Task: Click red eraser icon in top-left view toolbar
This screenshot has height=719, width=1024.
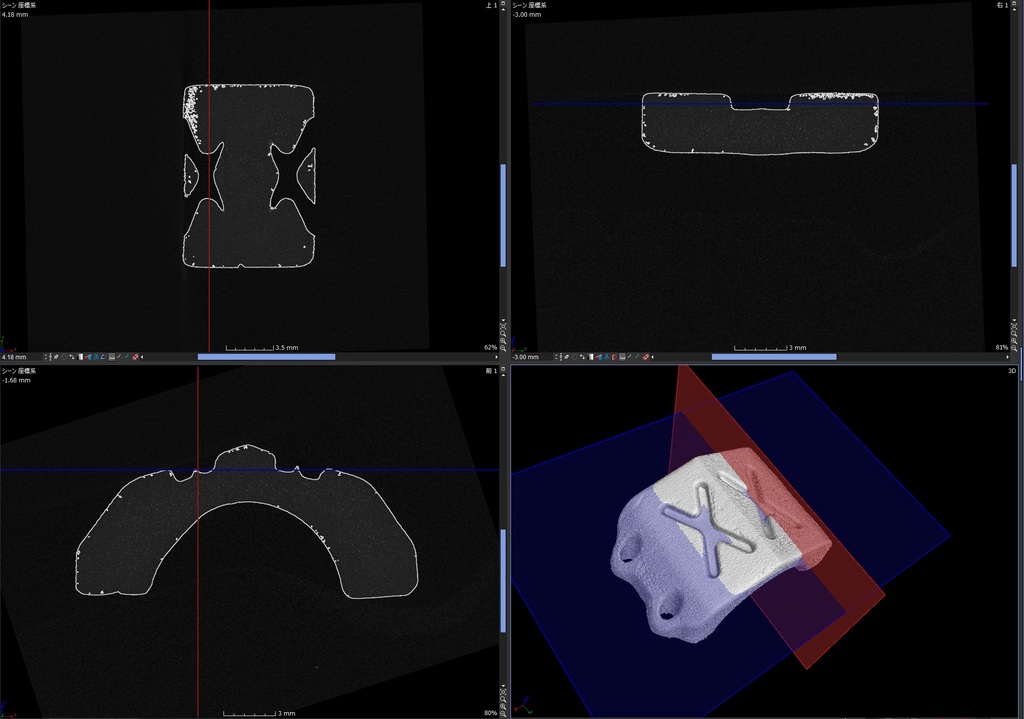Action: [135, 357]
